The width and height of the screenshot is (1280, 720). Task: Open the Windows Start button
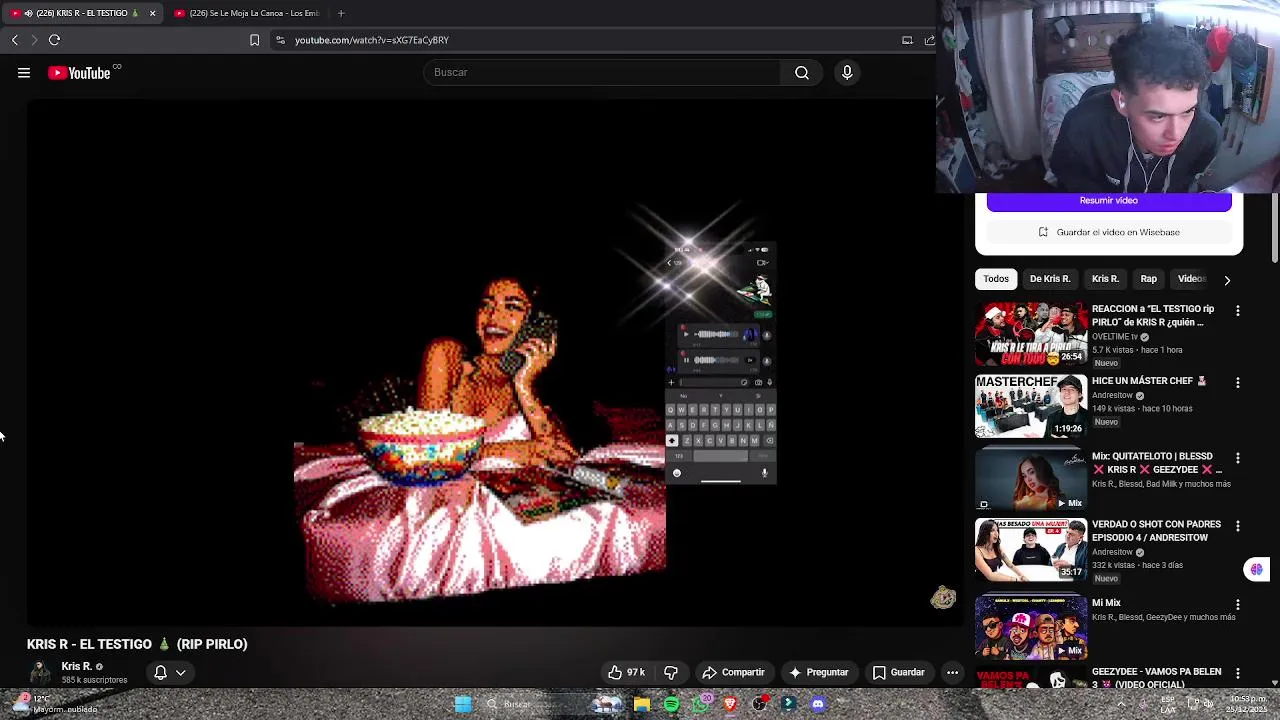tap(463, 705)
